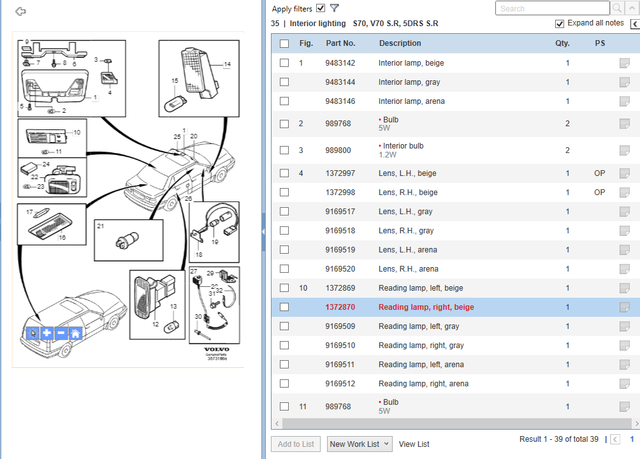This screenshot has width=640, height=459.
Task: Sort the table by Part No. column
Action: point(340,44)
